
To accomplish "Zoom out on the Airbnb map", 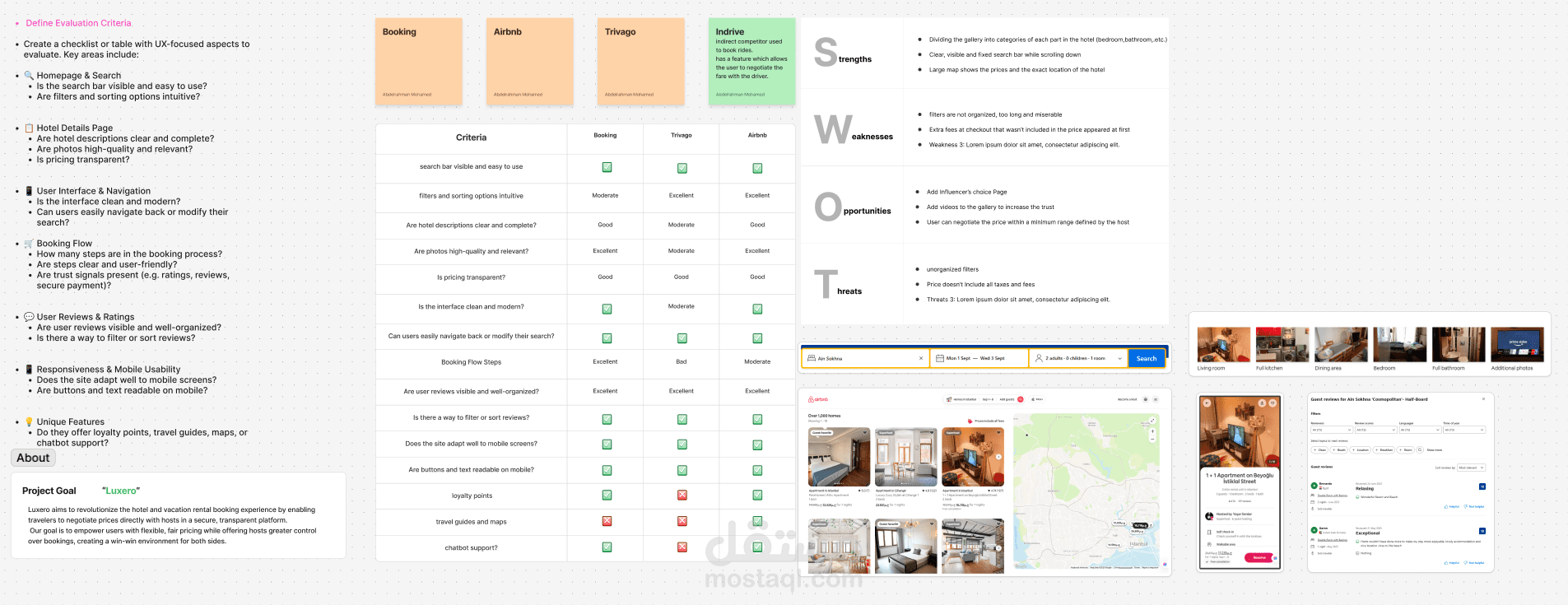I will point(1152,437).
